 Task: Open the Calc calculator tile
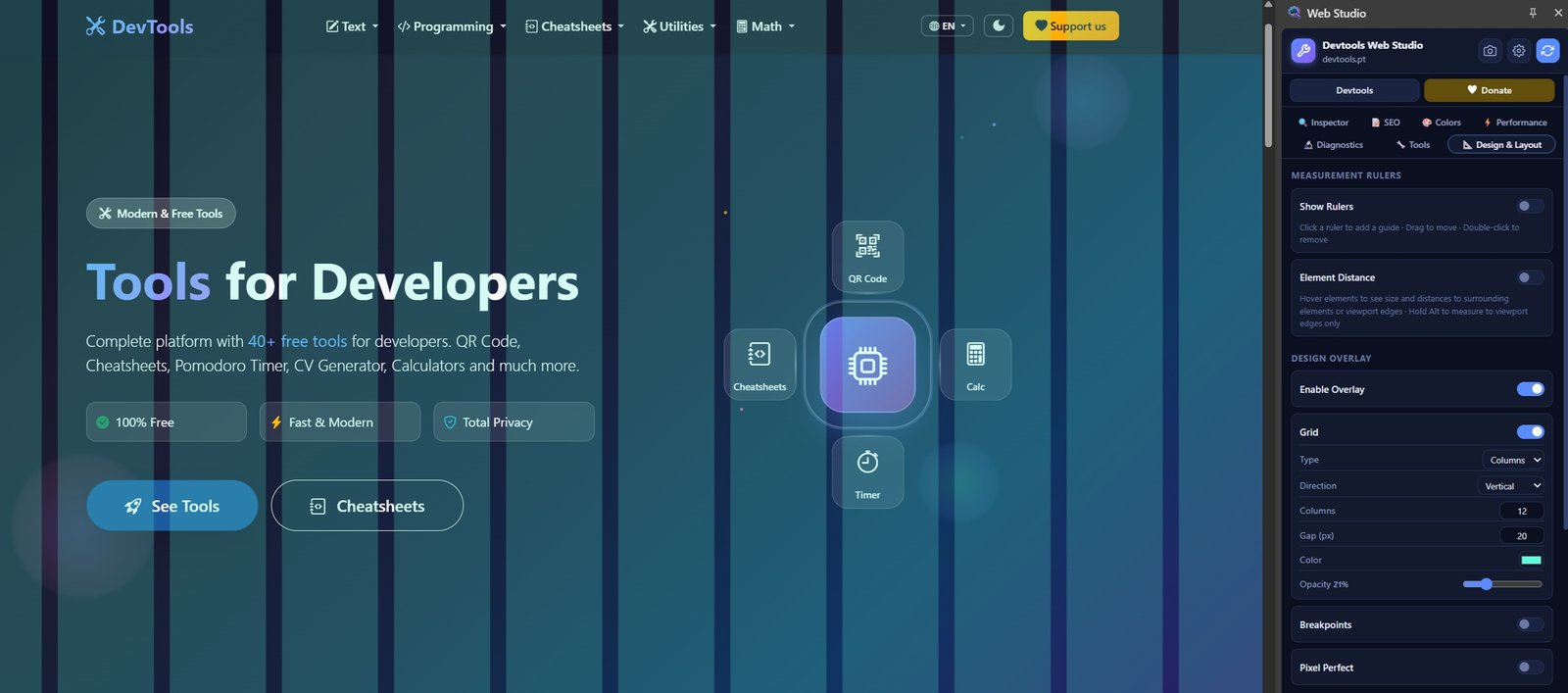click(975, 364)
